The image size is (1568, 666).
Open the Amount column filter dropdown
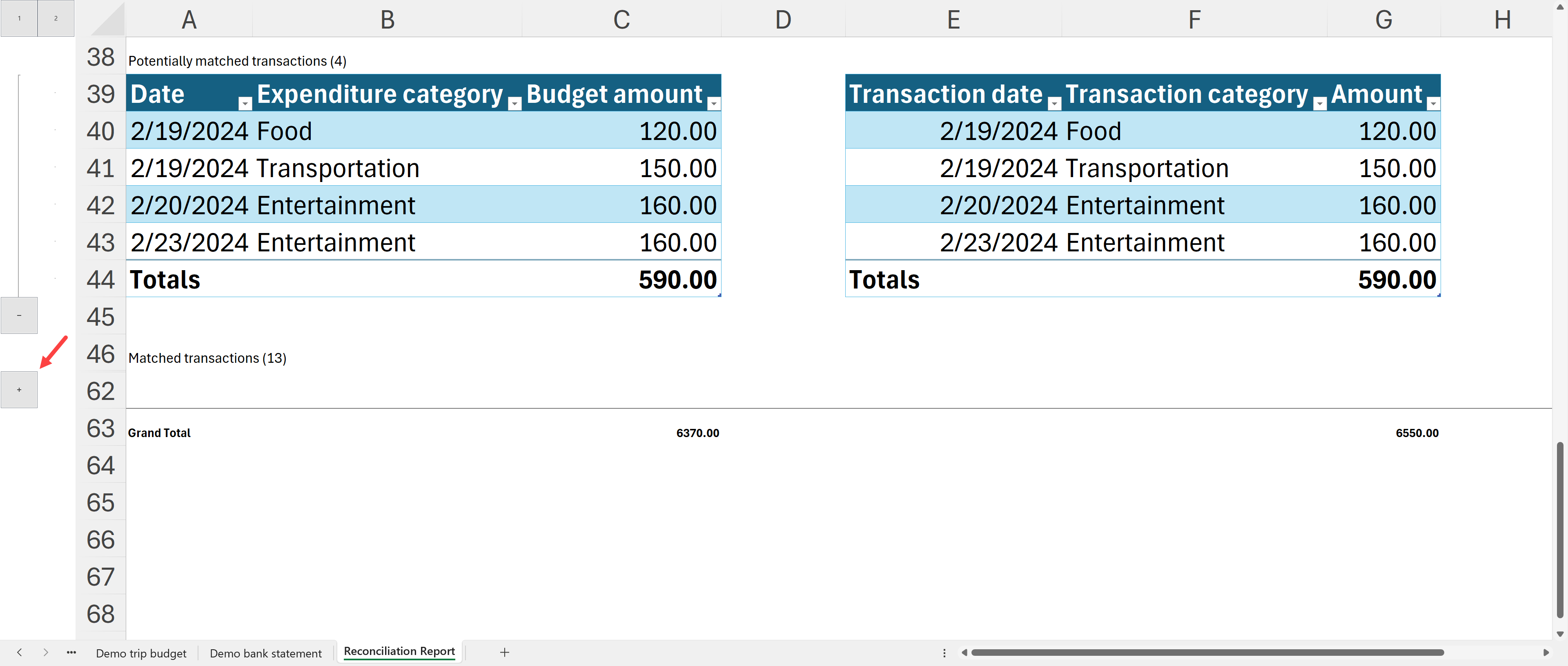[1433, 103]
